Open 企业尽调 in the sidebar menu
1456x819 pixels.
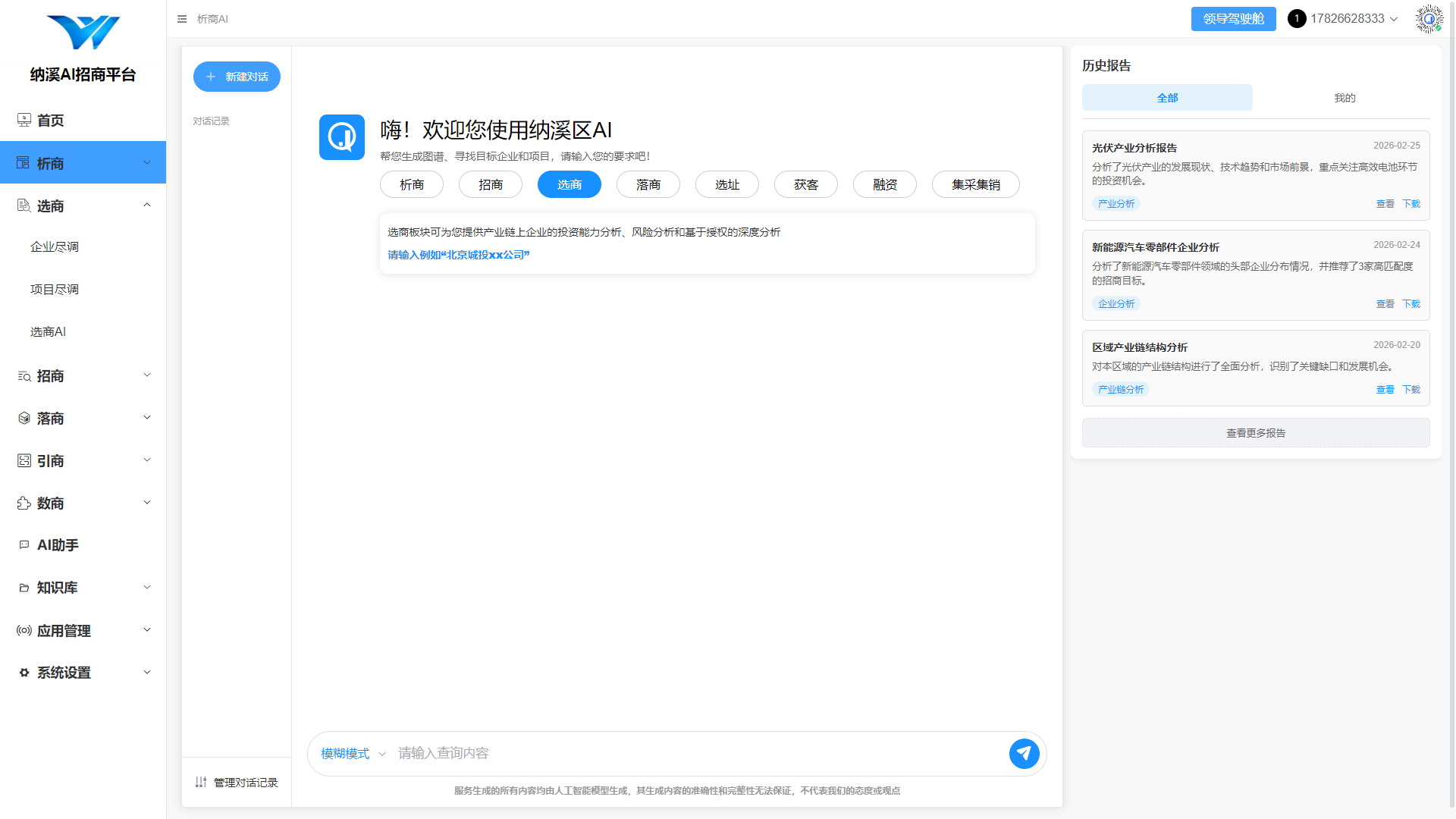pos(54,246)
